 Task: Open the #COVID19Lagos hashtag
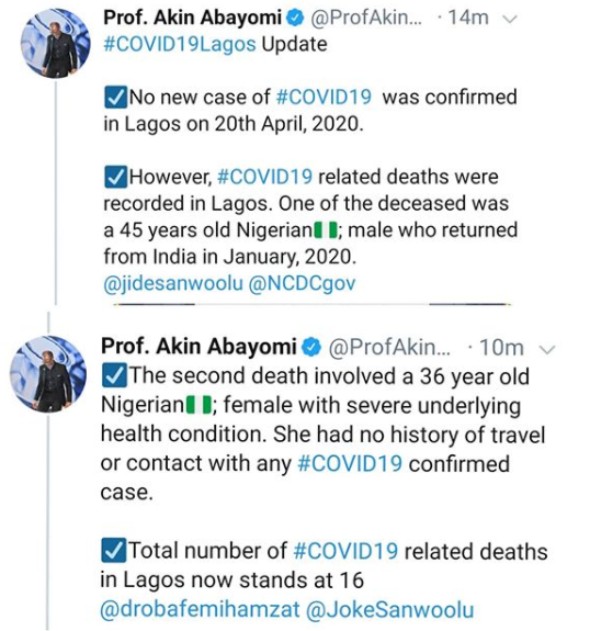[179, 44]
